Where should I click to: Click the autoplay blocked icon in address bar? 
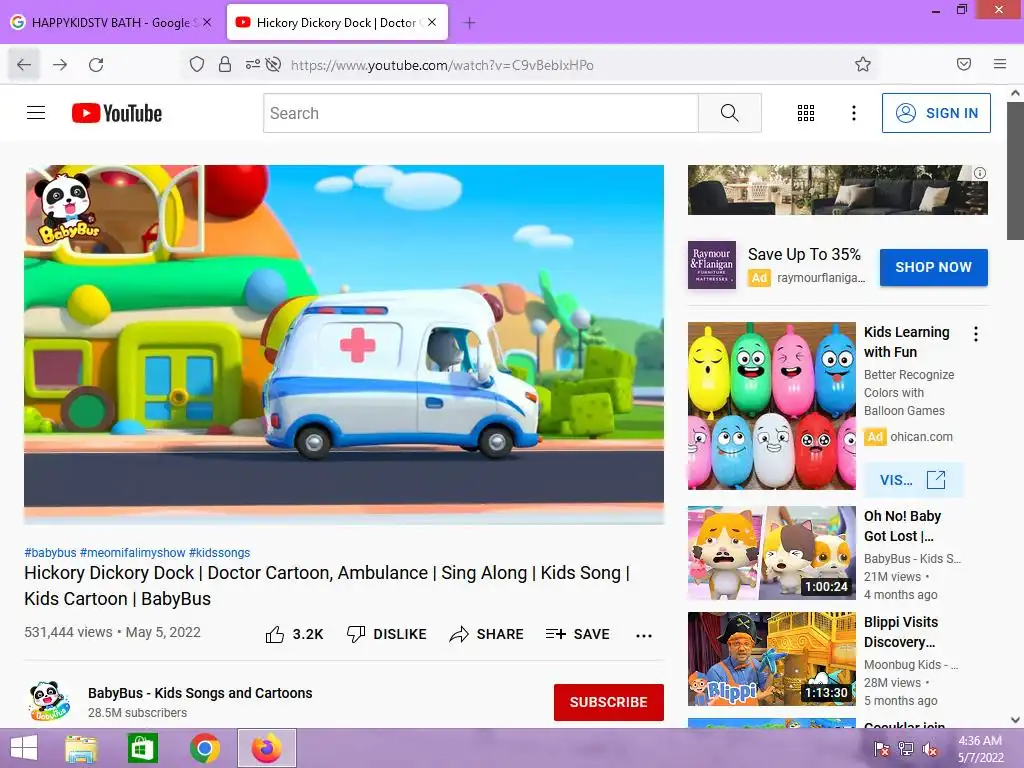tap(274, 65)
